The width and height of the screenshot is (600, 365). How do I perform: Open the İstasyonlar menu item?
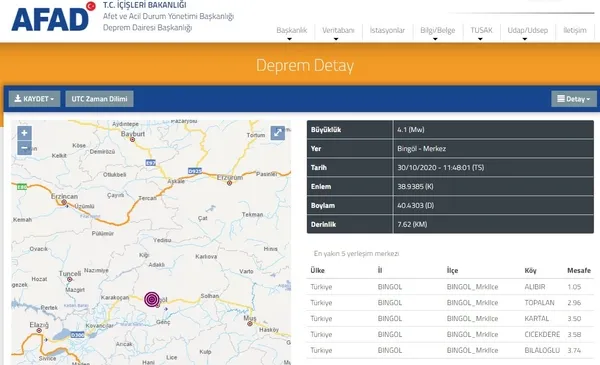387,30
